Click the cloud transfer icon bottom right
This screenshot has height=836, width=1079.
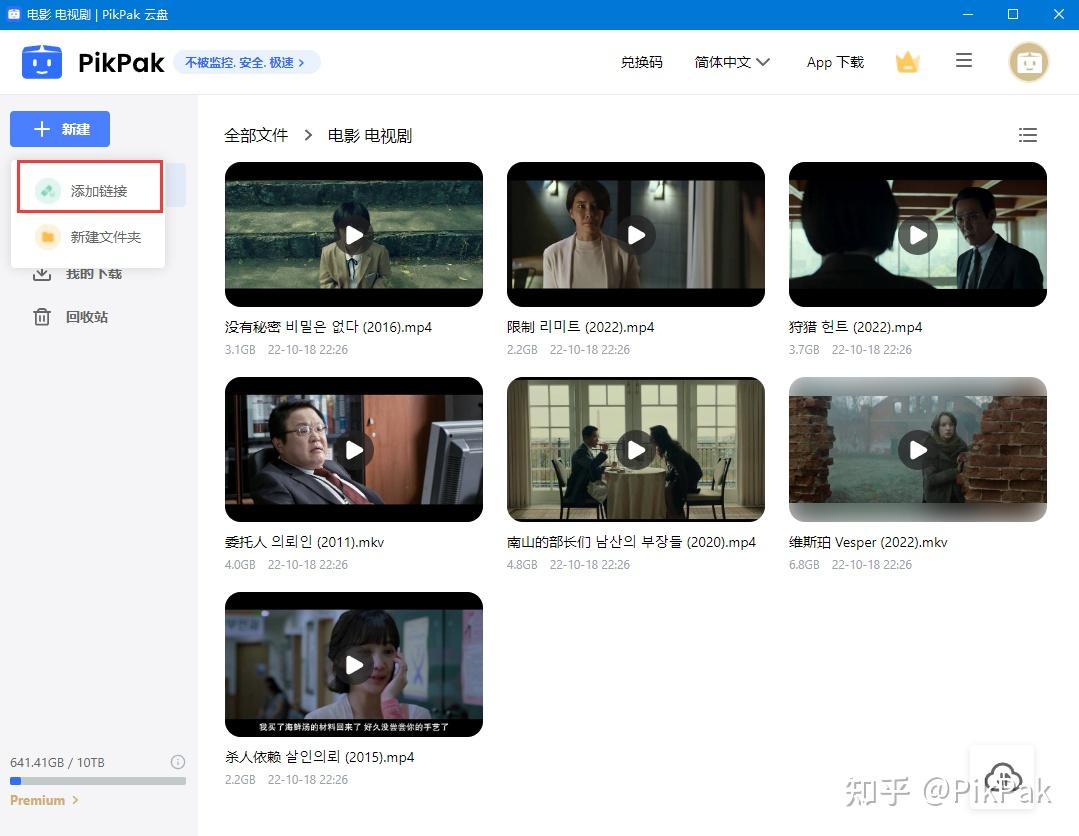click(x=1002, y=777)
